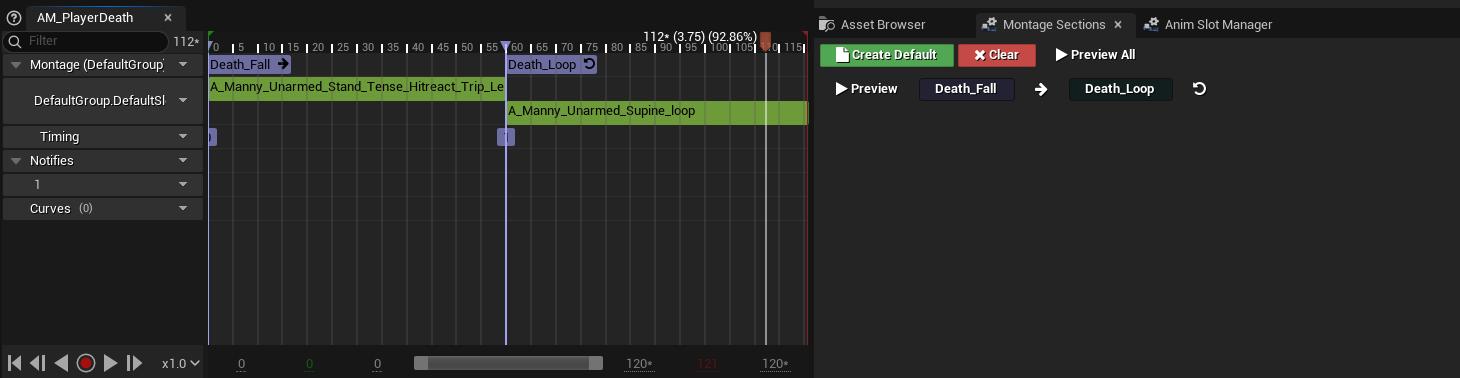Image resolution: width=1460 pixels, height=378 pixels.
Task: Collapse the Montage (DefaultGroup) track
Action: (16, 65)
